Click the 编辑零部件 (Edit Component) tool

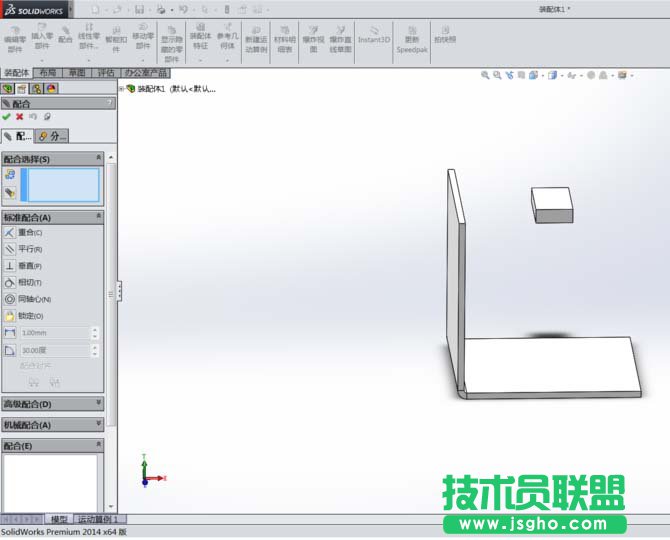click(15, 39)
